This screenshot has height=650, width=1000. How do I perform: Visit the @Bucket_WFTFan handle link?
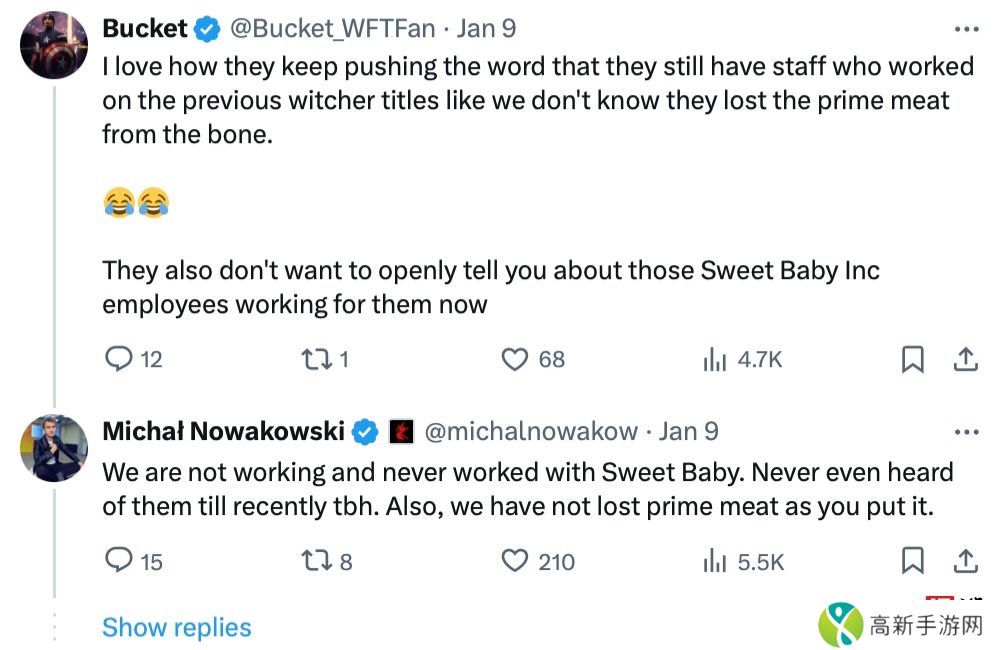coord(333,29)
